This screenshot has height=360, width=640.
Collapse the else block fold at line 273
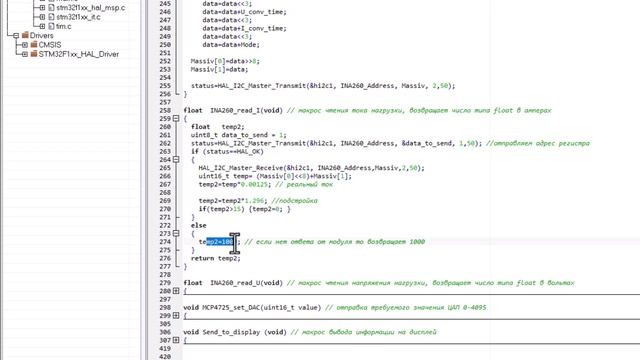coord(176,233)
